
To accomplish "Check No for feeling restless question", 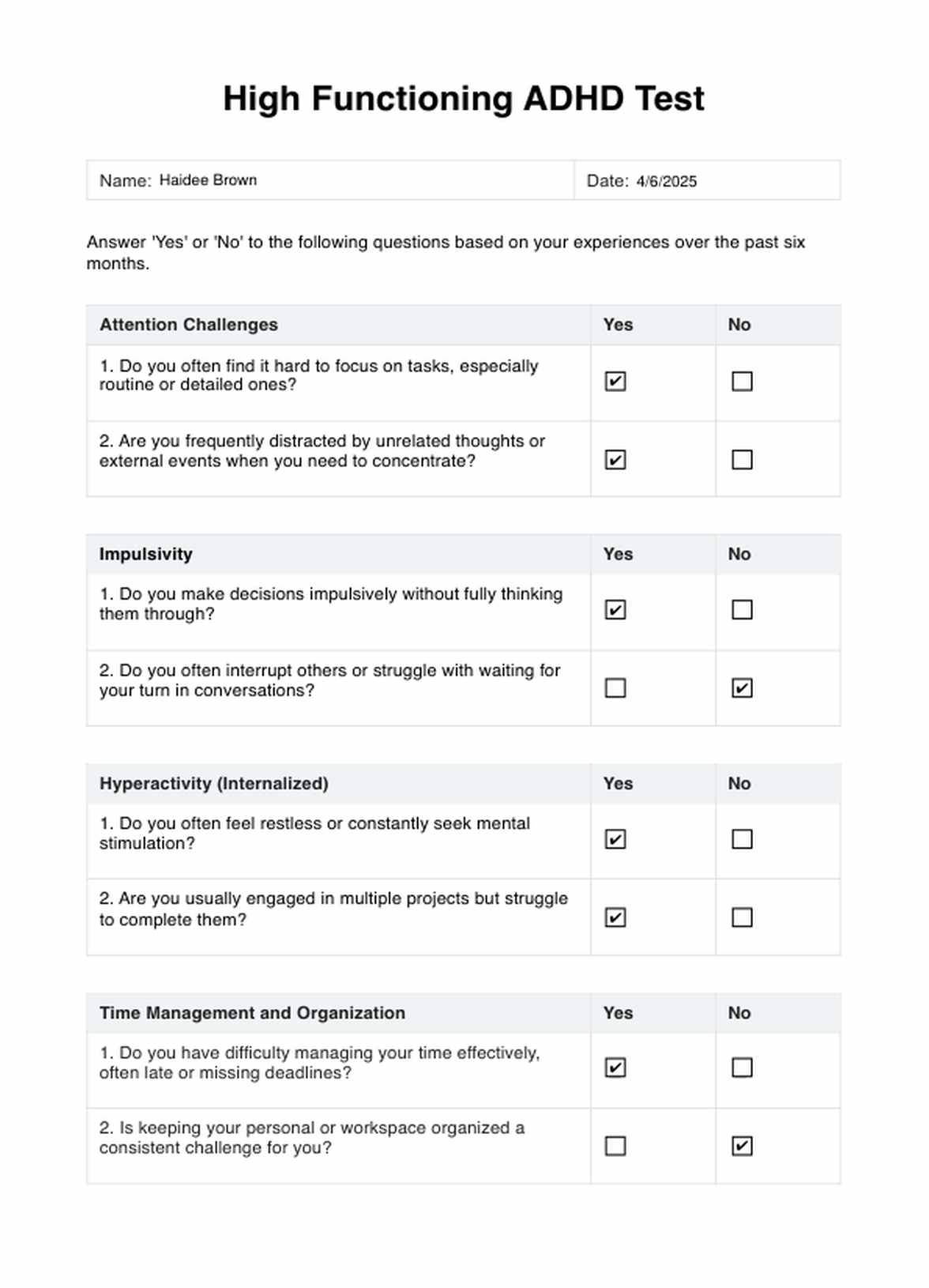I will click(x=742, y=839).
